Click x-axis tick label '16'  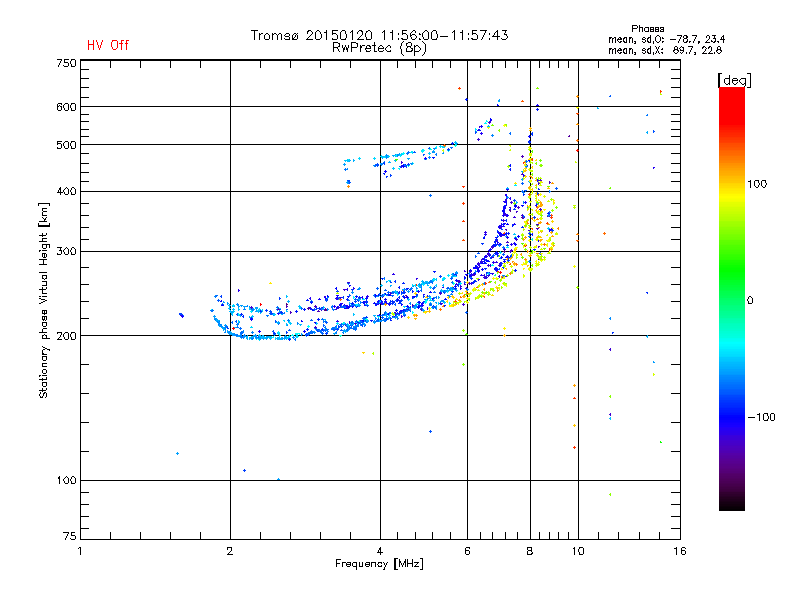(x=680, y=551)
